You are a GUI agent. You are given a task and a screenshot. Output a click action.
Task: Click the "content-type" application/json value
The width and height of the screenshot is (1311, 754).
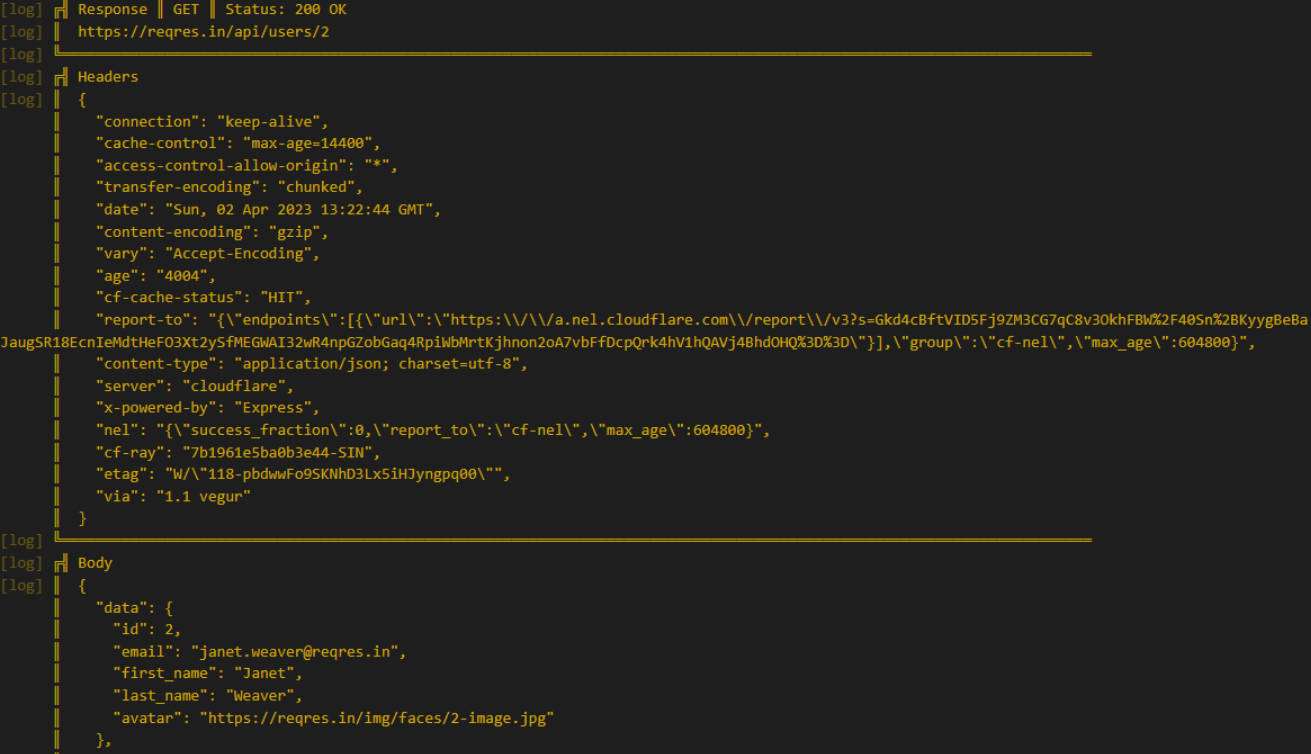(381, 364)
